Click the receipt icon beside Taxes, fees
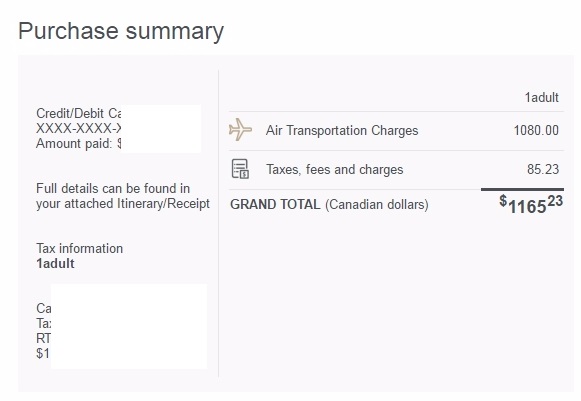The width and height of the screenshot is (581, 401). (x=240, y=169)
